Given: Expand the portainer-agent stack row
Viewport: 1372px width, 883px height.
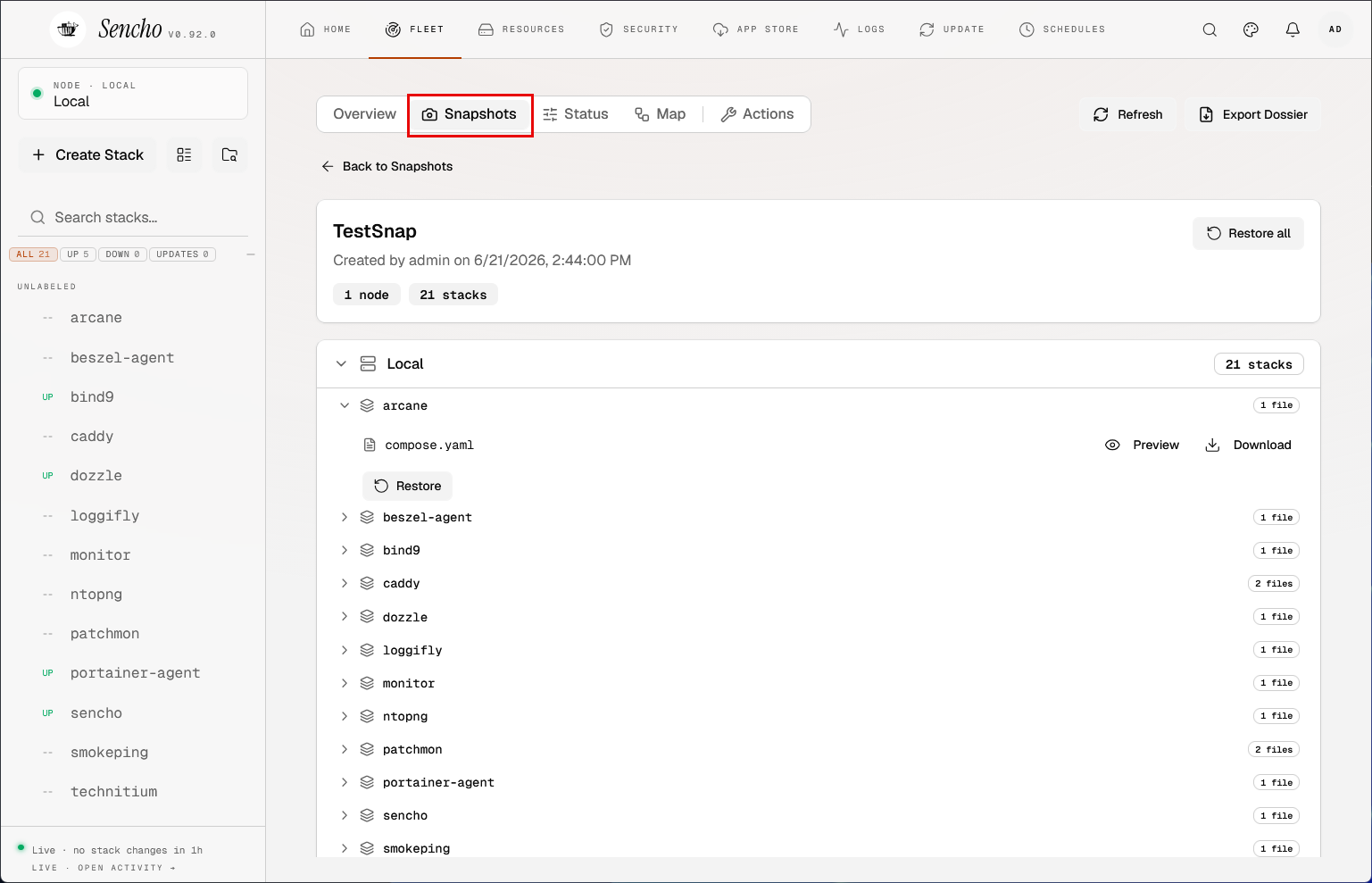Looking at the screenshot, I should tap(345, 782).
